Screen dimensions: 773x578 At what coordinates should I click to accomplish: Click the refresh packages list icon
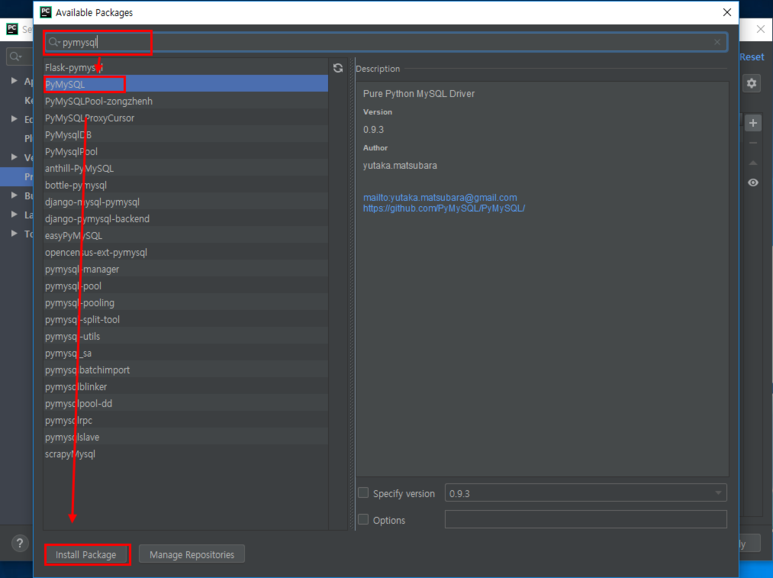(x=338, y=68)
